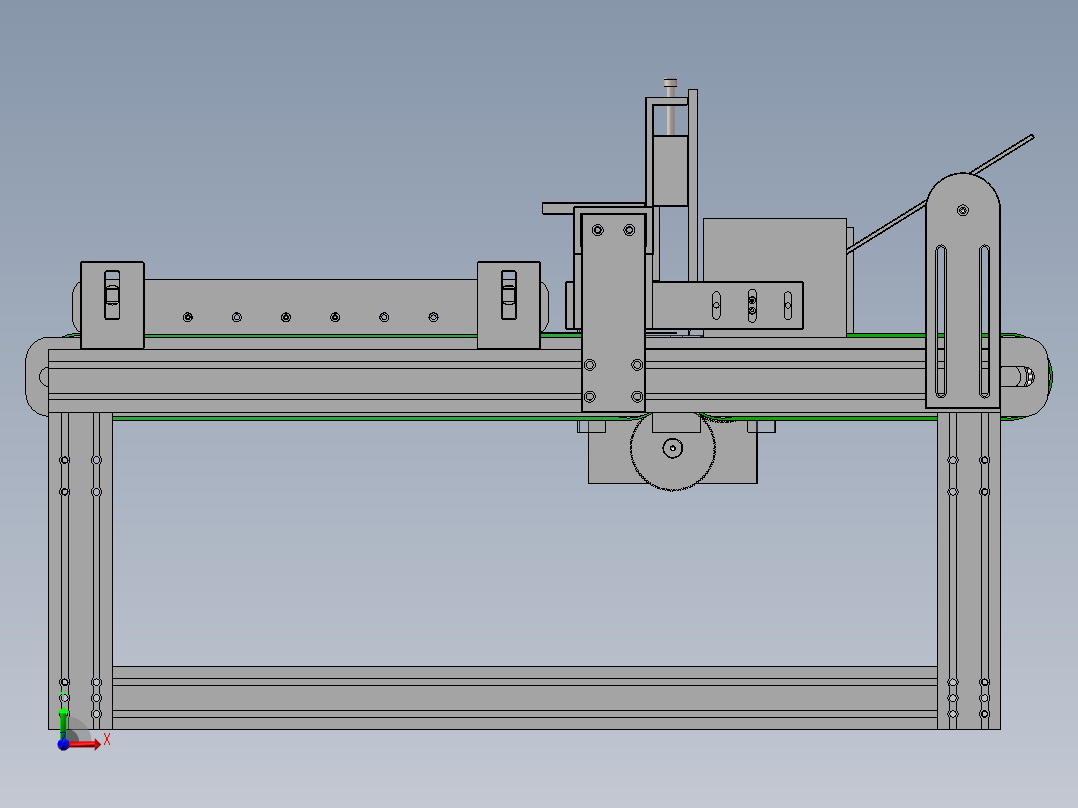Select the large square motor housing box
1078x808 pixels.
pos(775,250)
